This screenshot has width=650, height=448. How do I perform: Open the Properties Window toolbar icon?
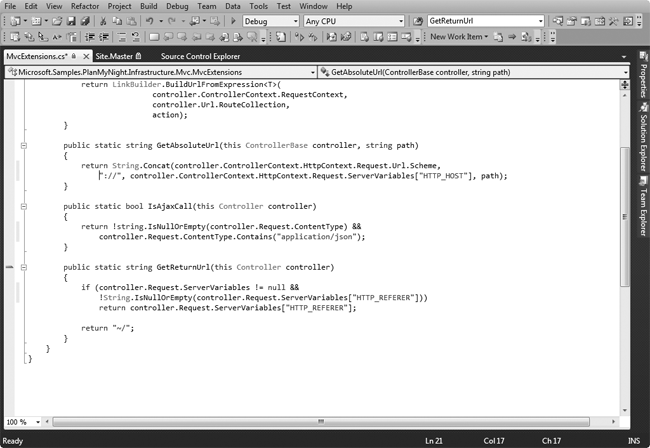coord(572,21)
